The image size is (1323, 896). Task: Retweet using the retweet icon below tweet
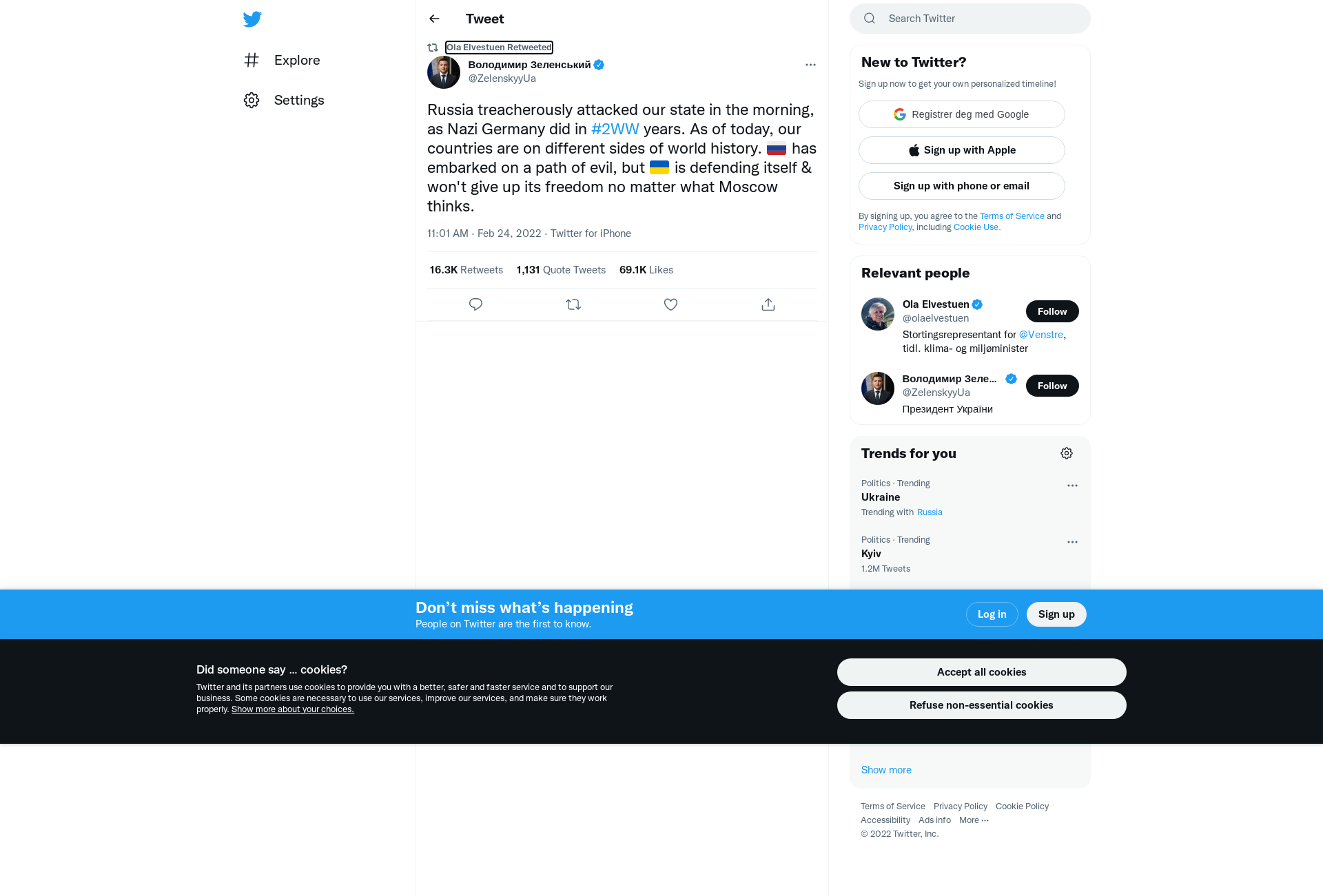[573, 304]
